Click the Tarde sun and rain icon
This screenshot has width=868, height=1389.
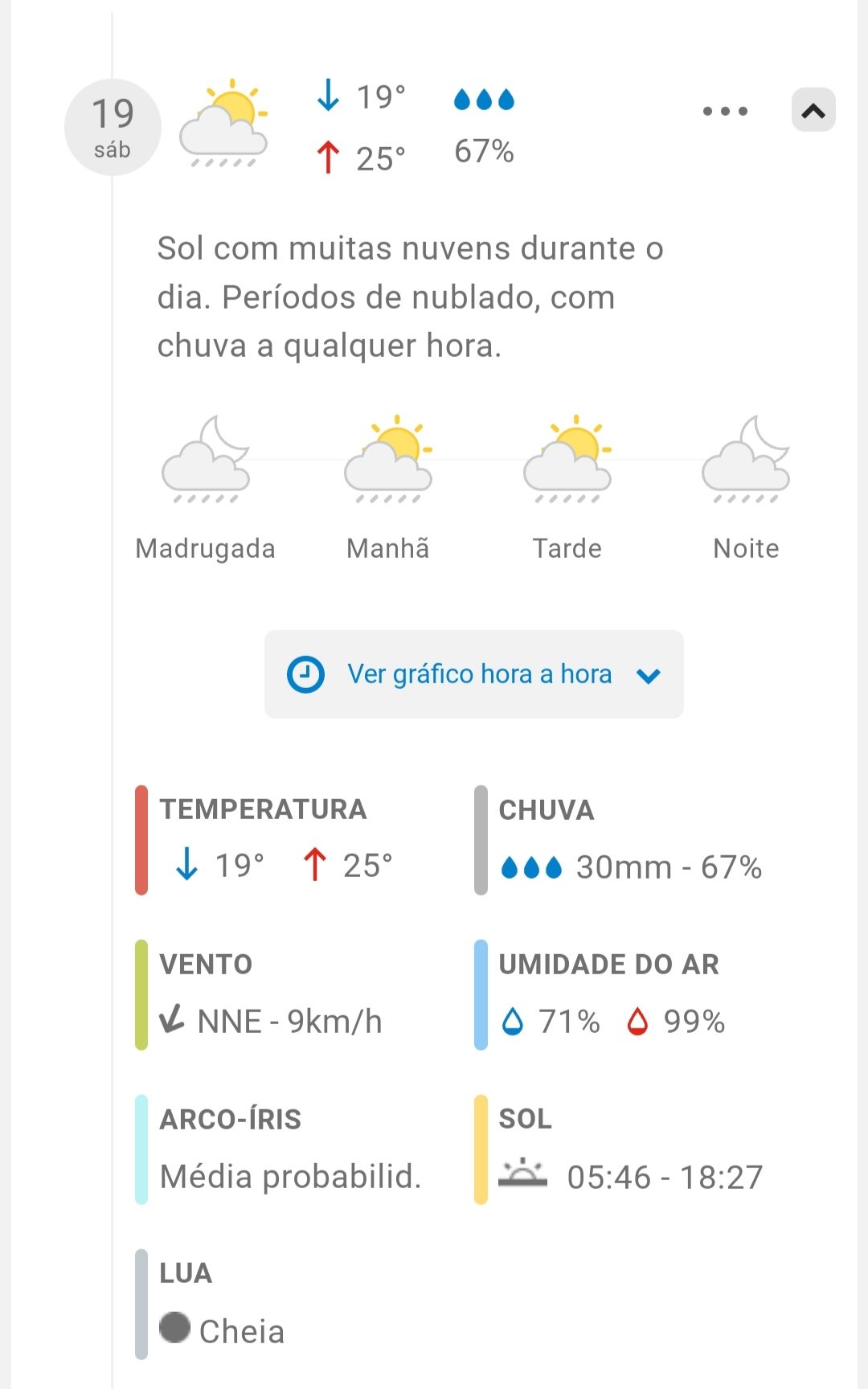567,460
